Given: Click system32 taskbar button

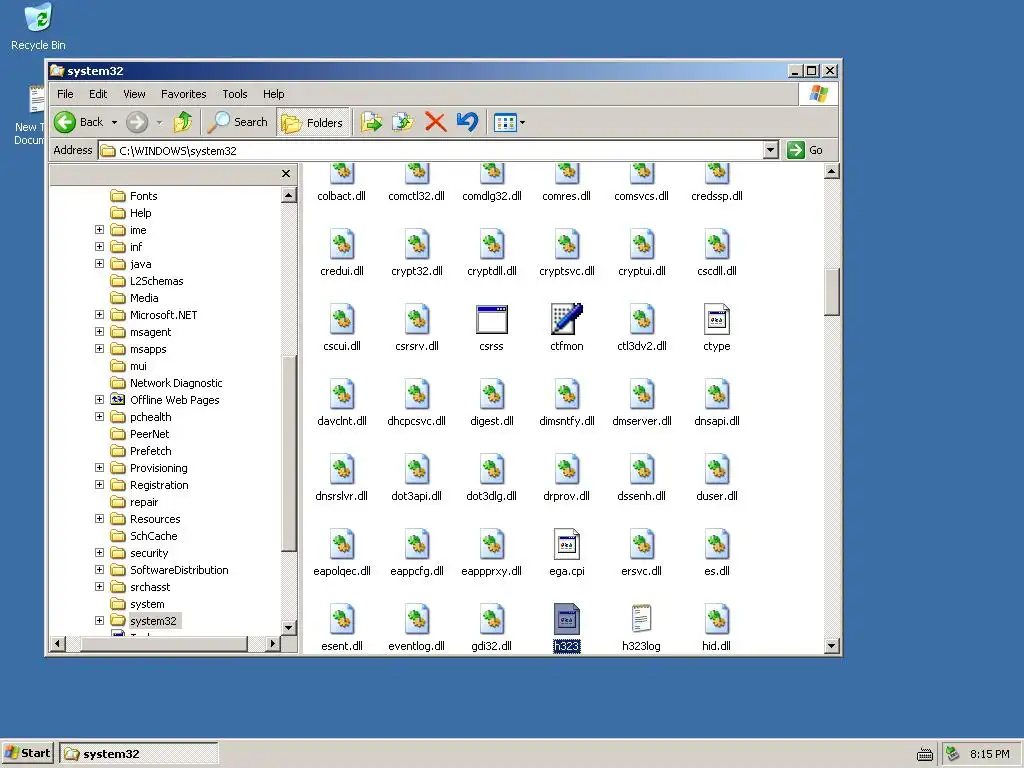Looking at the screenshot, I should coord(138,754).
